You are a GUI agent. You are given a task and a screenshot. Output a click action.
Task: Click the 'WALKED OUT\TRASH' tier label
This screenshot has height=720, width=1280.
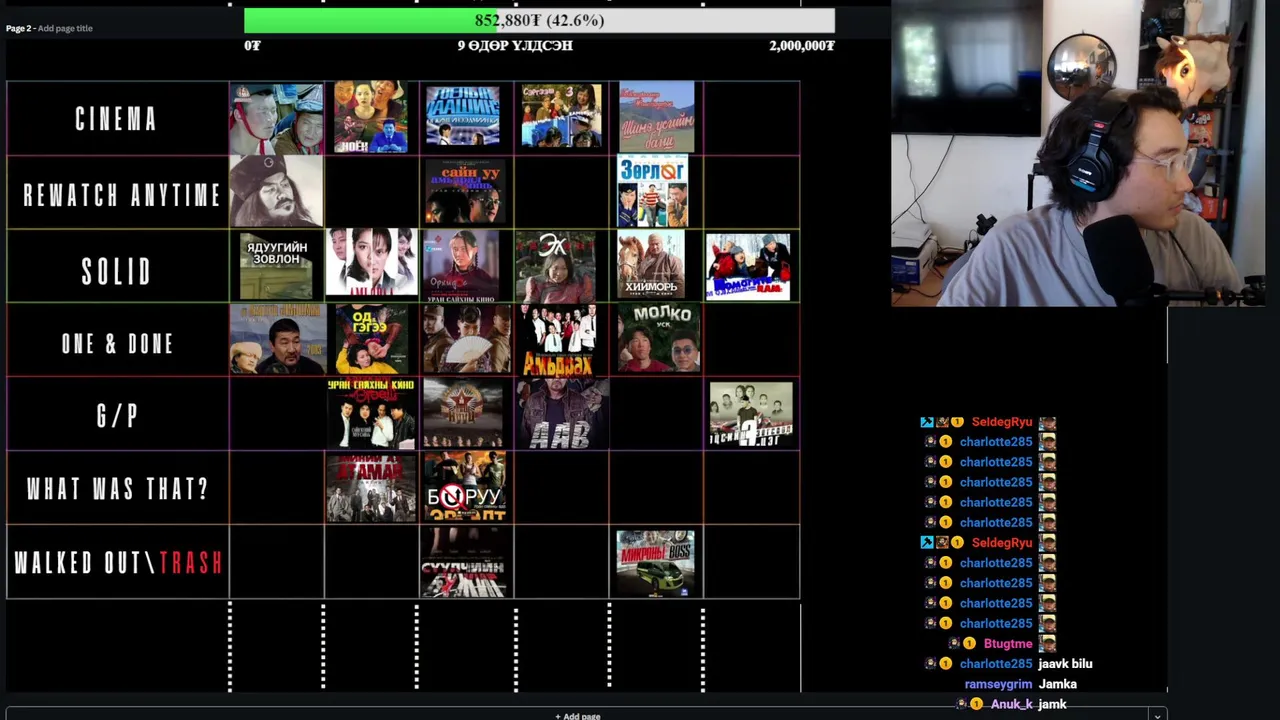pyautogui.click(x=118, y=563)
